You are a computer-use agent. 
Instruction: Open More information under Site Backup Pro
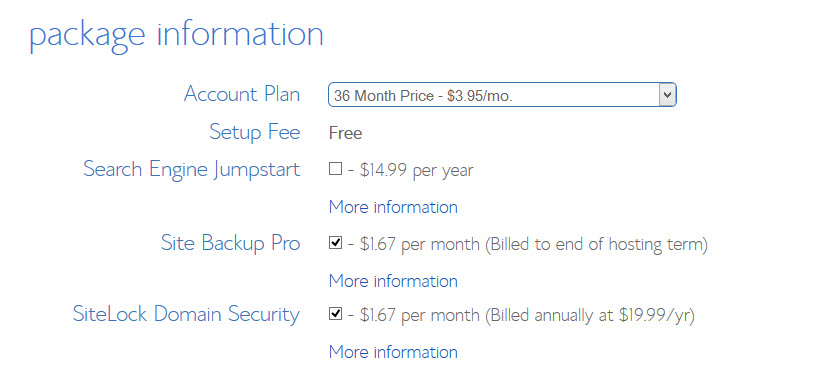[x=393, y=281]
